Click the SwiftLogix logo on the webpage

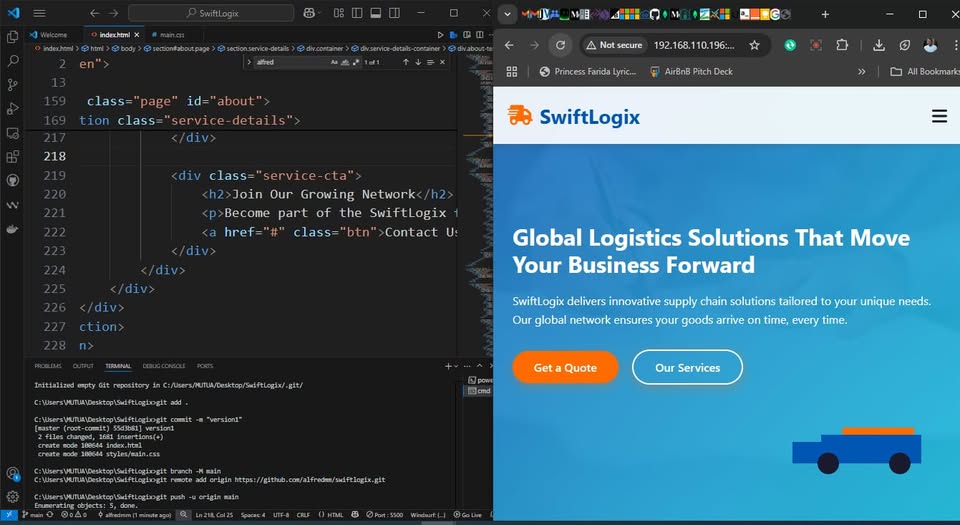(x=574, y=116)
